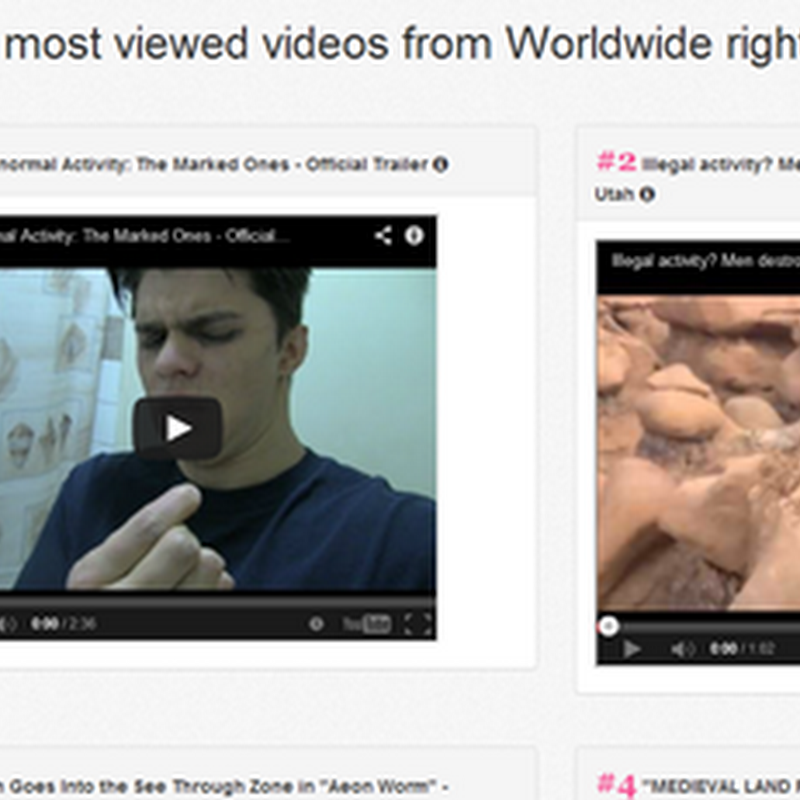Click the share icon in the first video player
Viewport: 800px width, 800px height.
pos(383,236)
